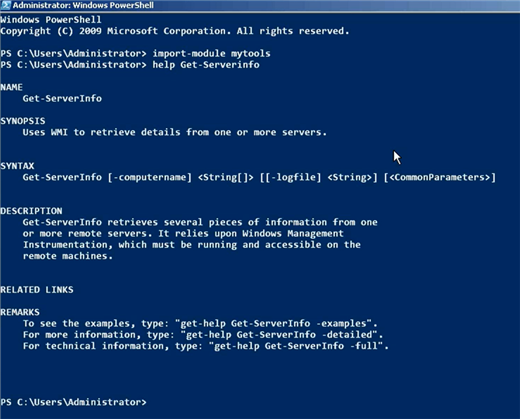Click the PowerShell icon in title bar

tap(6, 5)
